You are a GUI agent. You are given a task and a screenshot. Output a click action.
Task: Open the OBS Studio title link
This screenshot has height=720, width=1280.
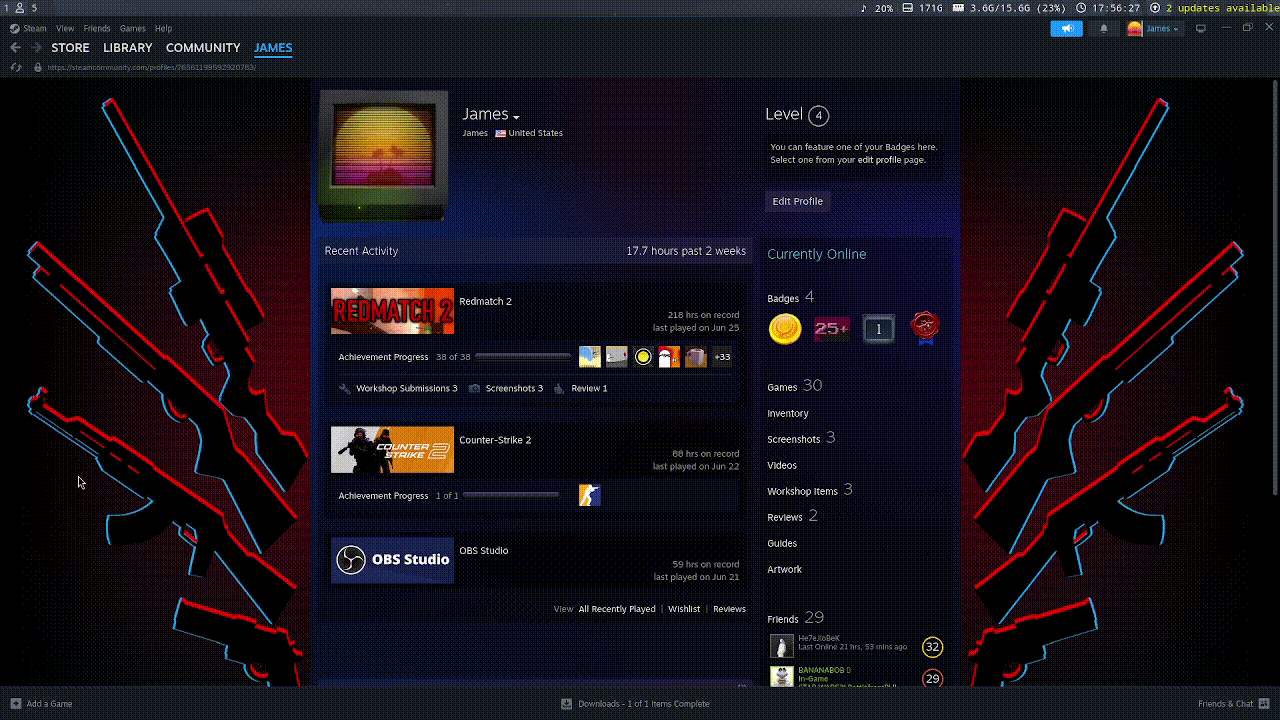[484, 550]
